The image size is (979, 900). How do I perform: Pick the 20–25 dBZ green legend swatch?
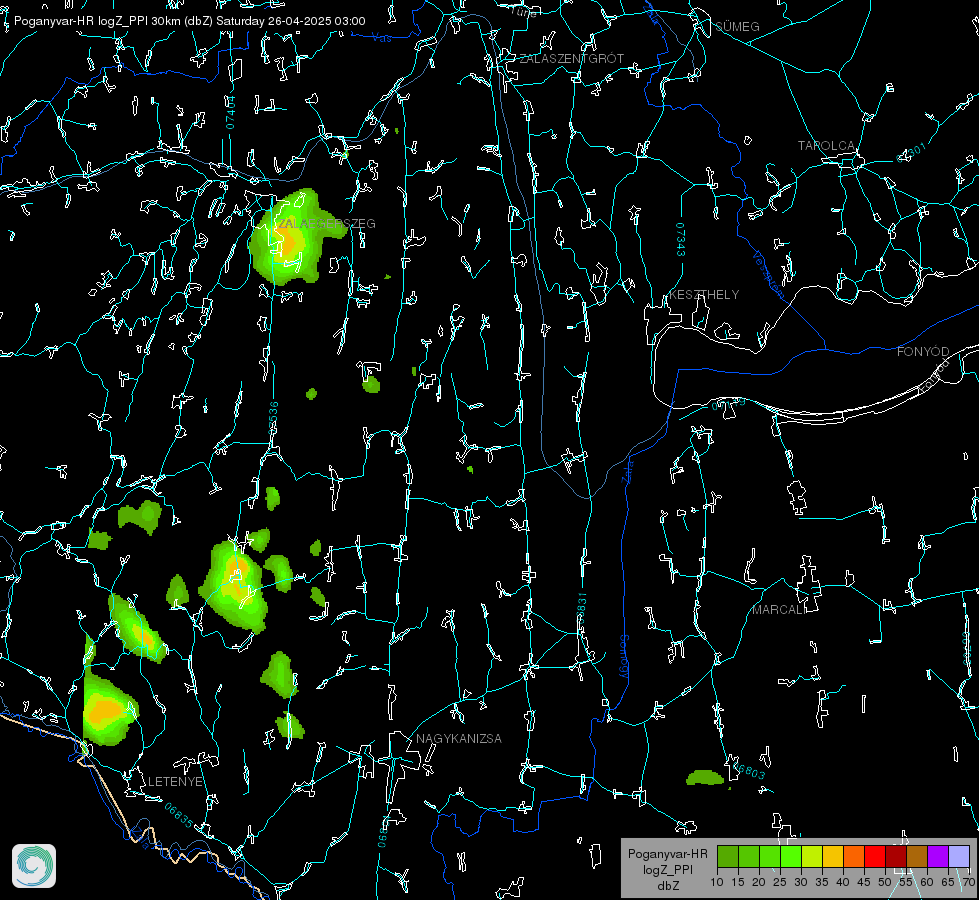pos(770,856)
